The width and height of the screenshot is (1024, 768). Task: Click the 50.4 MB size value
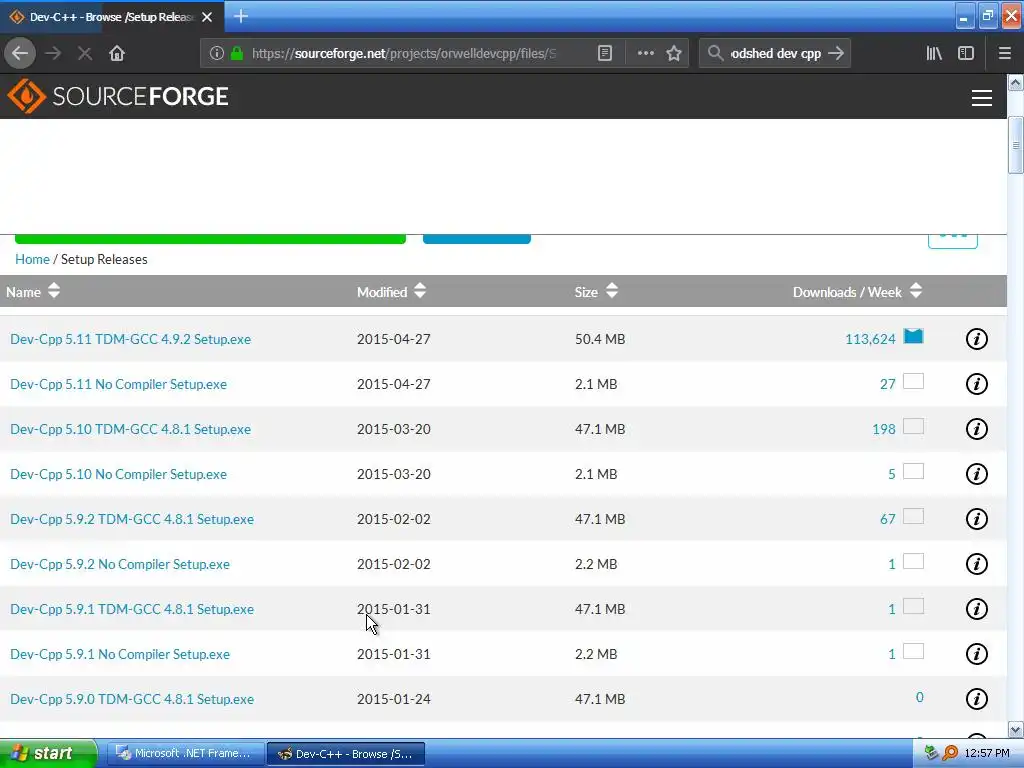pos(600,339)
